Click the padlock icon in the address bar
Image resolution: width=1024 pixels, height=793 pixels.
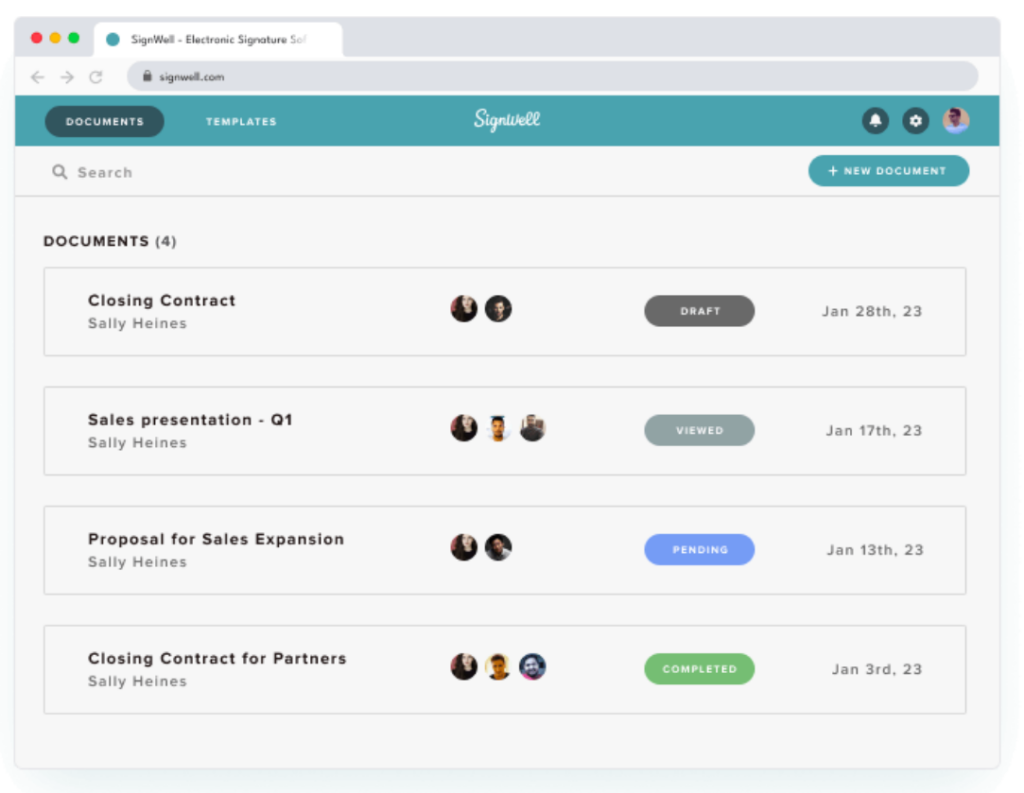coord(146,76)
